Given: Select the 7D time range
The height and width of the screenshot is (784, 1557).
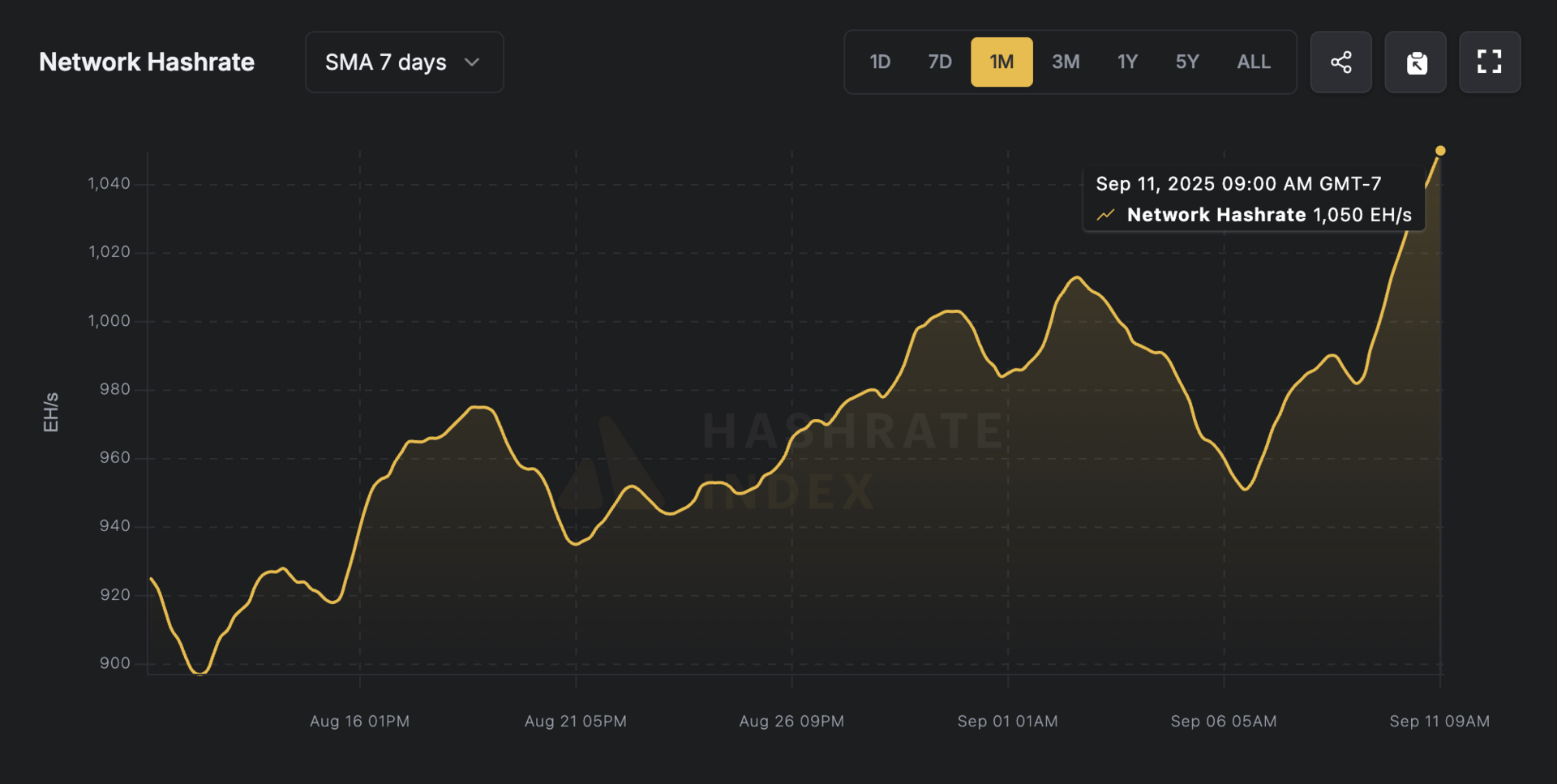Looking at the screenshot, I should coord(940,62).
